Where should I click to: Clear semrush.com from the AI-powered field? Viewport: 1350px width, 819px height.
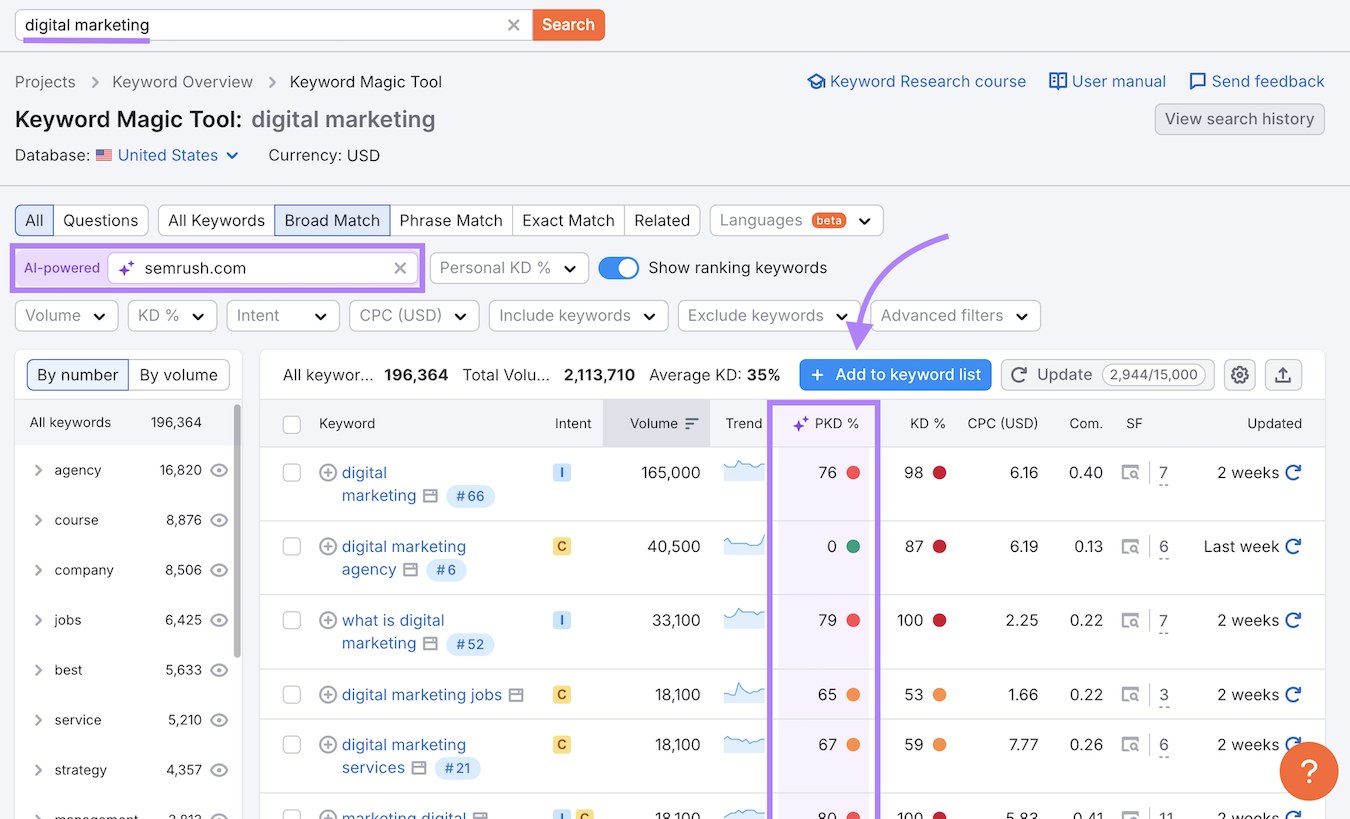pos(400,267)
